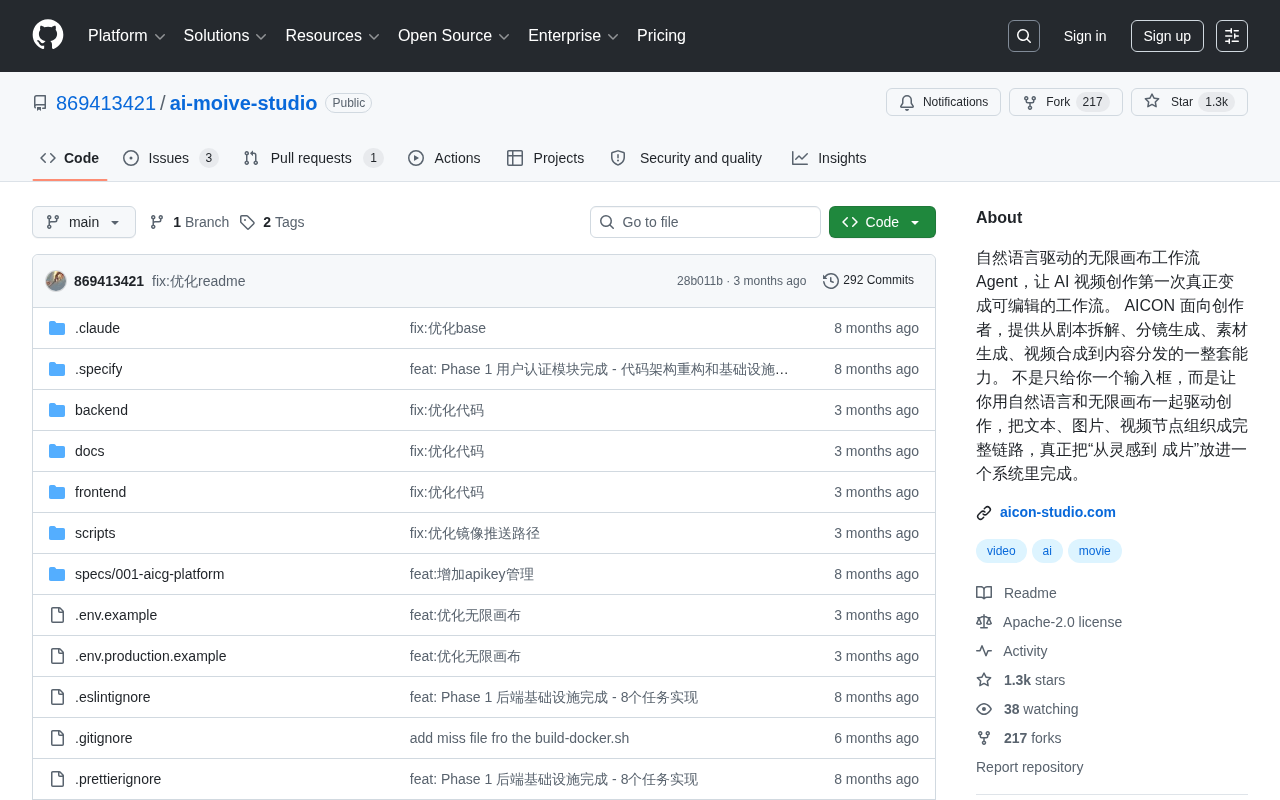Screen dimensions: 1280x800
Task: Open the 292 Commits history link
Action: [868, 281]
